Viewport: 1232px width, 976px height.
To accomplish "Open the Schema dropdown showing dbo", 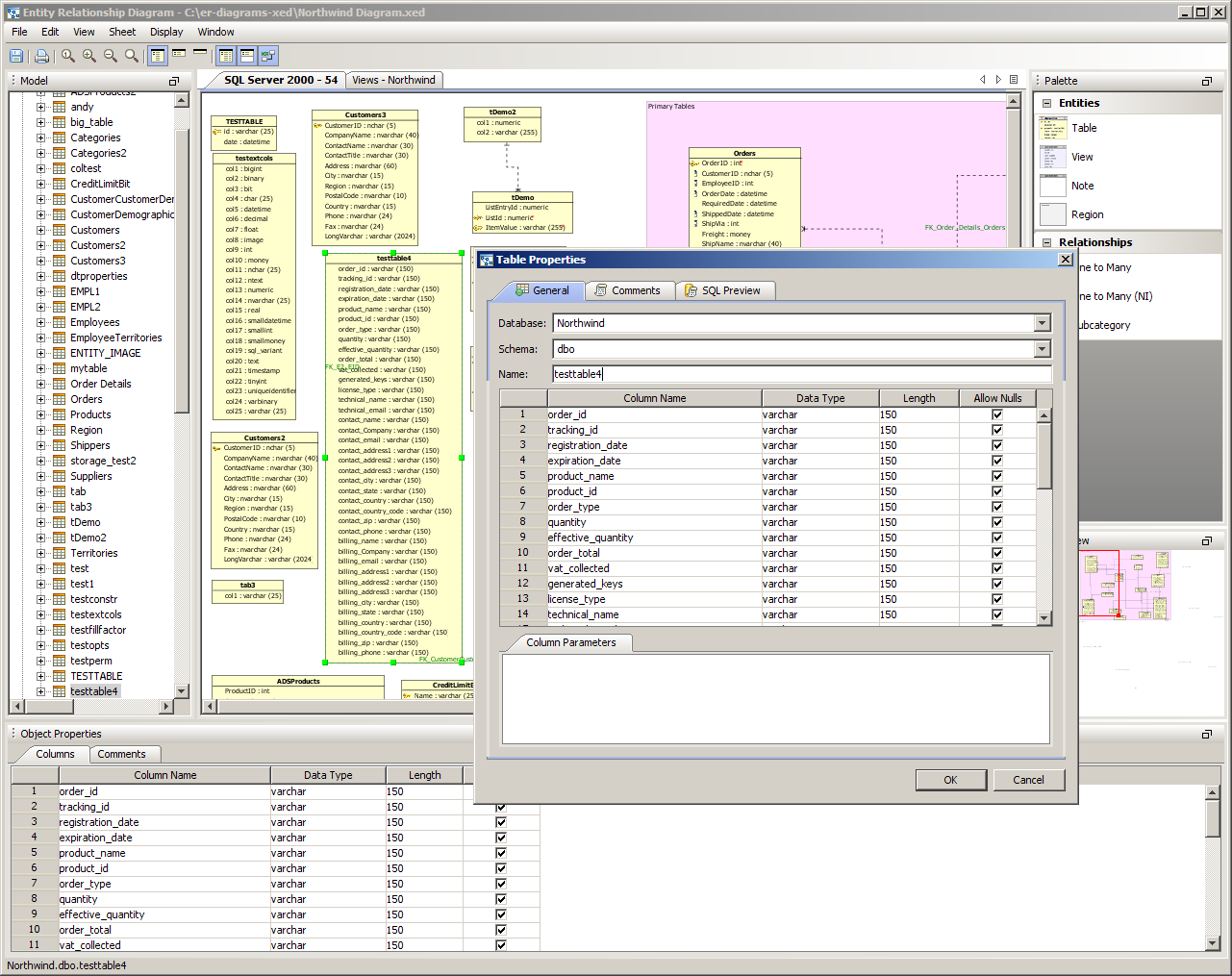I will [x=1043, y=349].
